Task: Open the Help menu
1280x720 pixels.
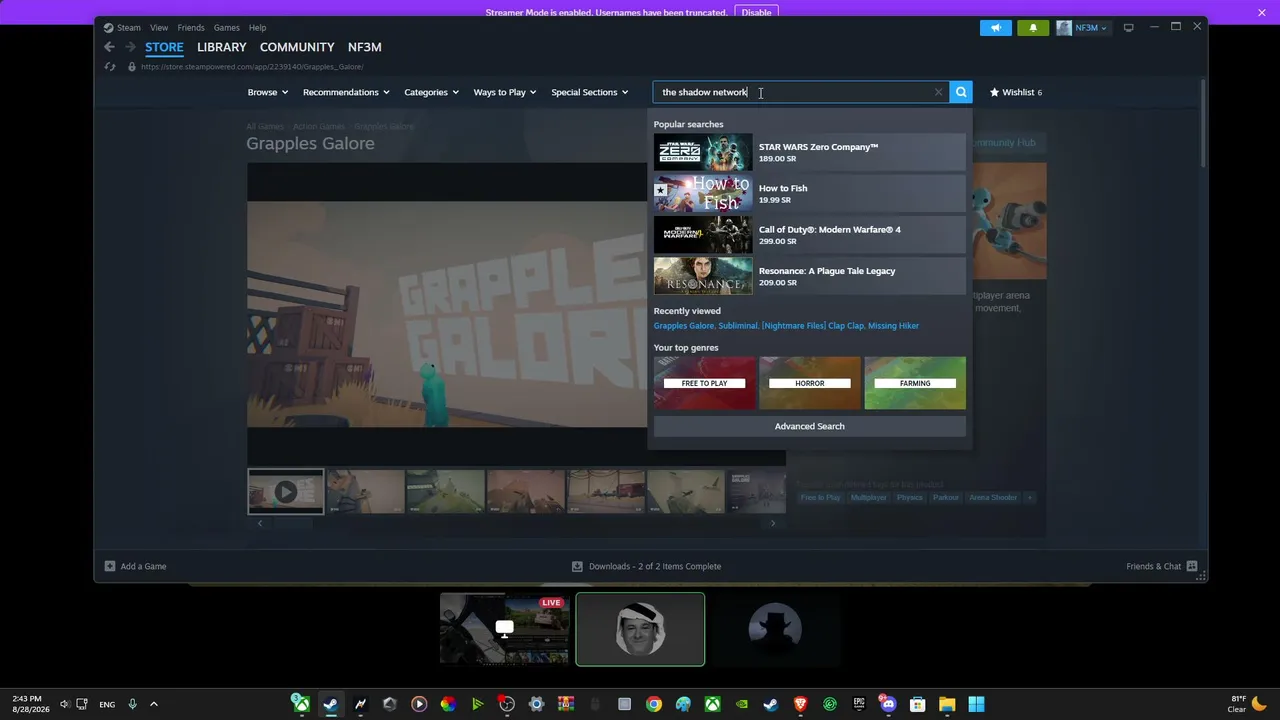Action: (257, 28)
